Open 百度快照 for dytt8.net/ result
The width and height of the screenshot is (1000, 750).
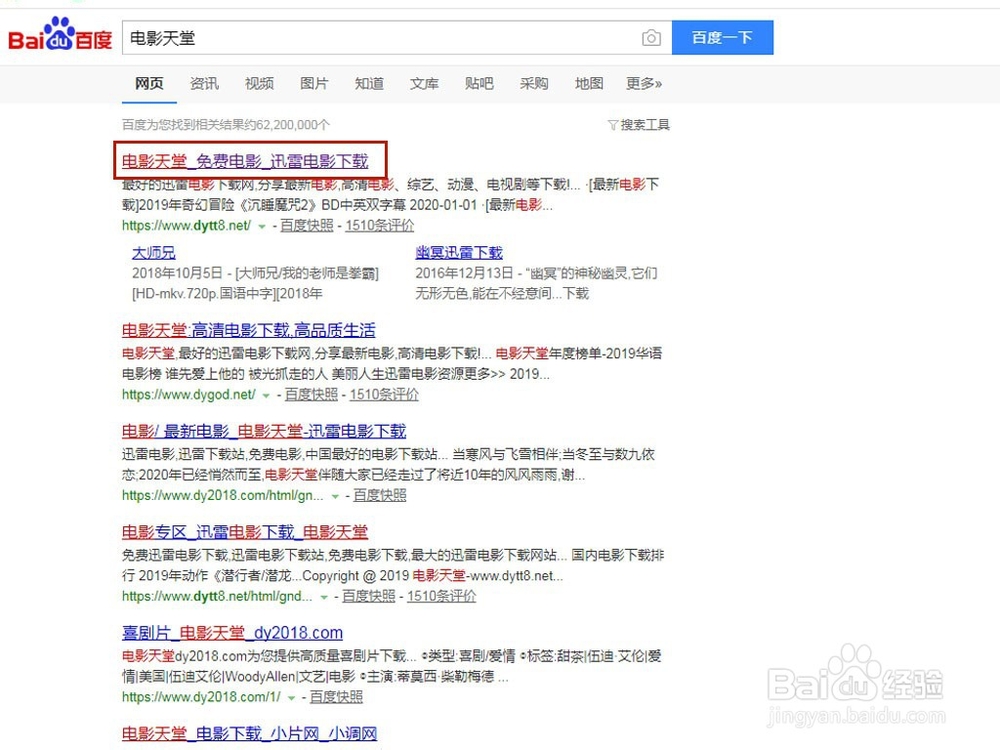pyautogui.click(x=307, y=225)
